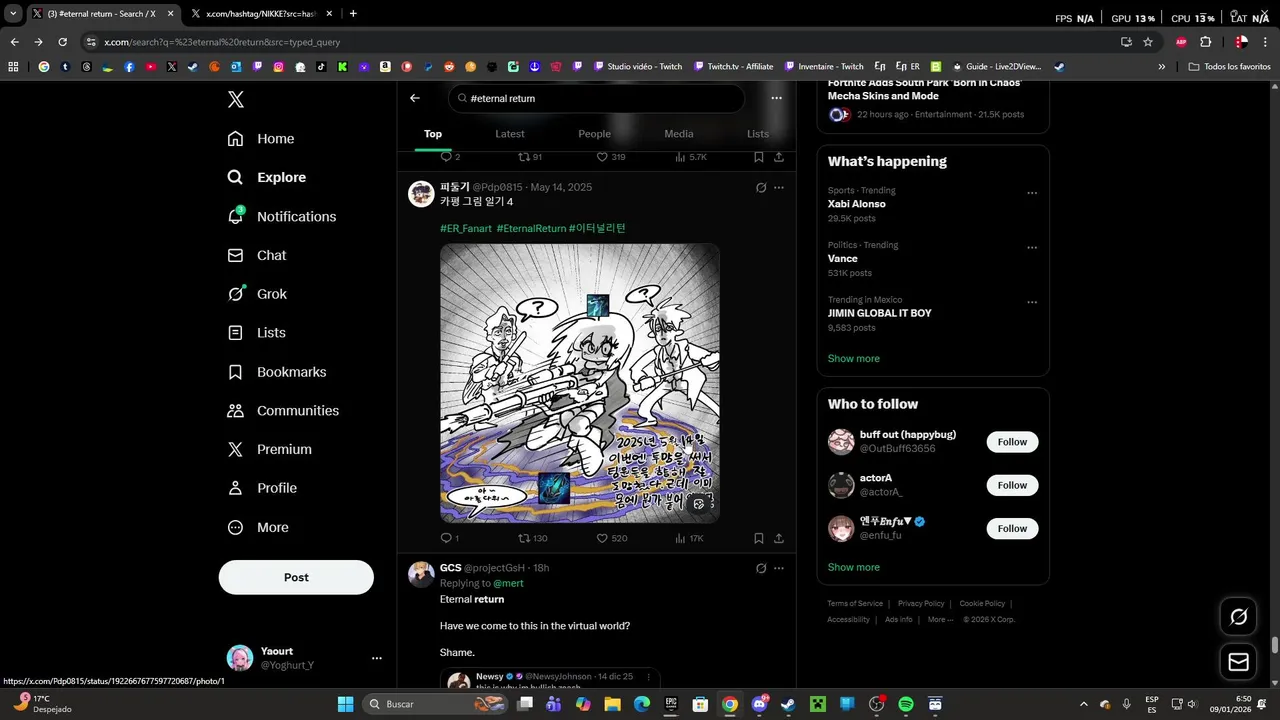Open the More menu in the sidebar
Screen dimensions: 1280x720
tap(258, 527)
